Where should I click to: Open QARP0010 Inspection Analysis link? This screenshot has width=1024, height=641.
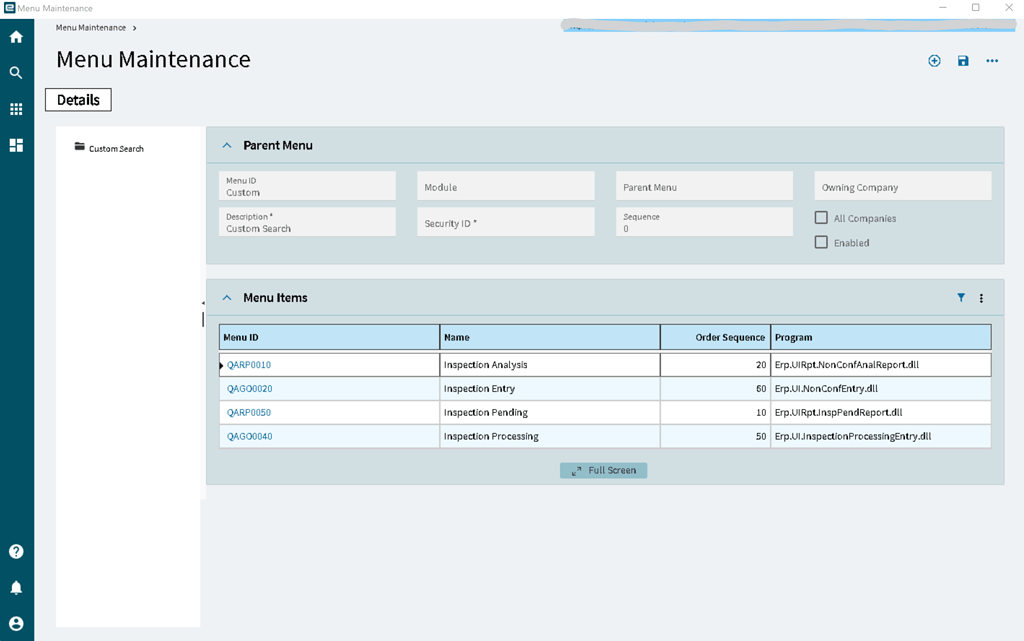[x=248, y=364]
